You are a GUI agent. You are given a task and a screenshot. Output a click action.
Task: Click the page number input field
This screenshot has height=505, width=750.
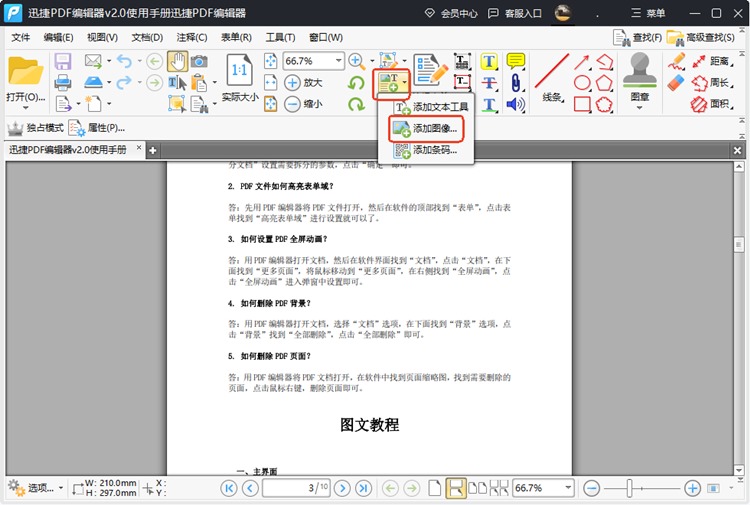pyautogui.click(x=296, y=488)
